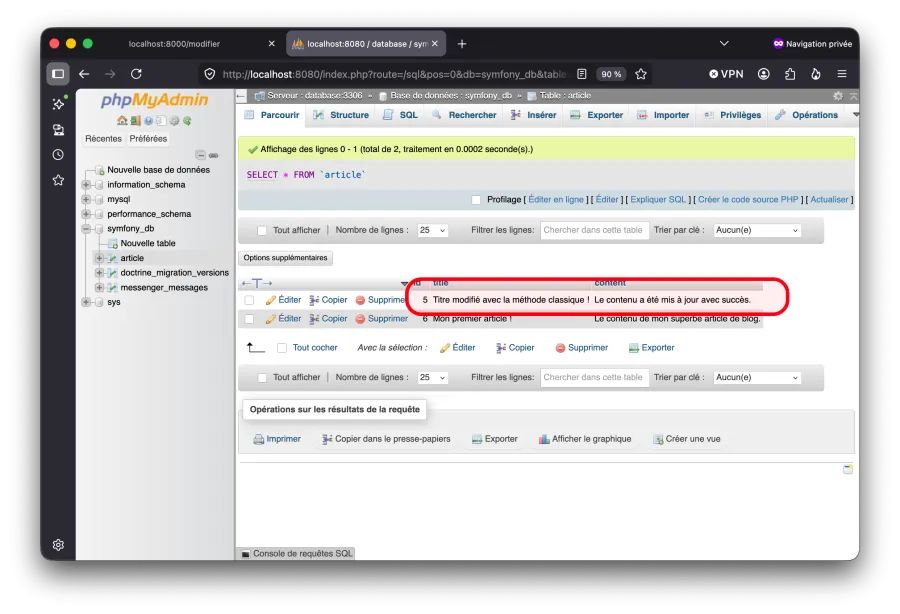Switch to the Rechercher tab
This screenshot has height=614, width=900.
pyautogui.click(x=464, y=115)
